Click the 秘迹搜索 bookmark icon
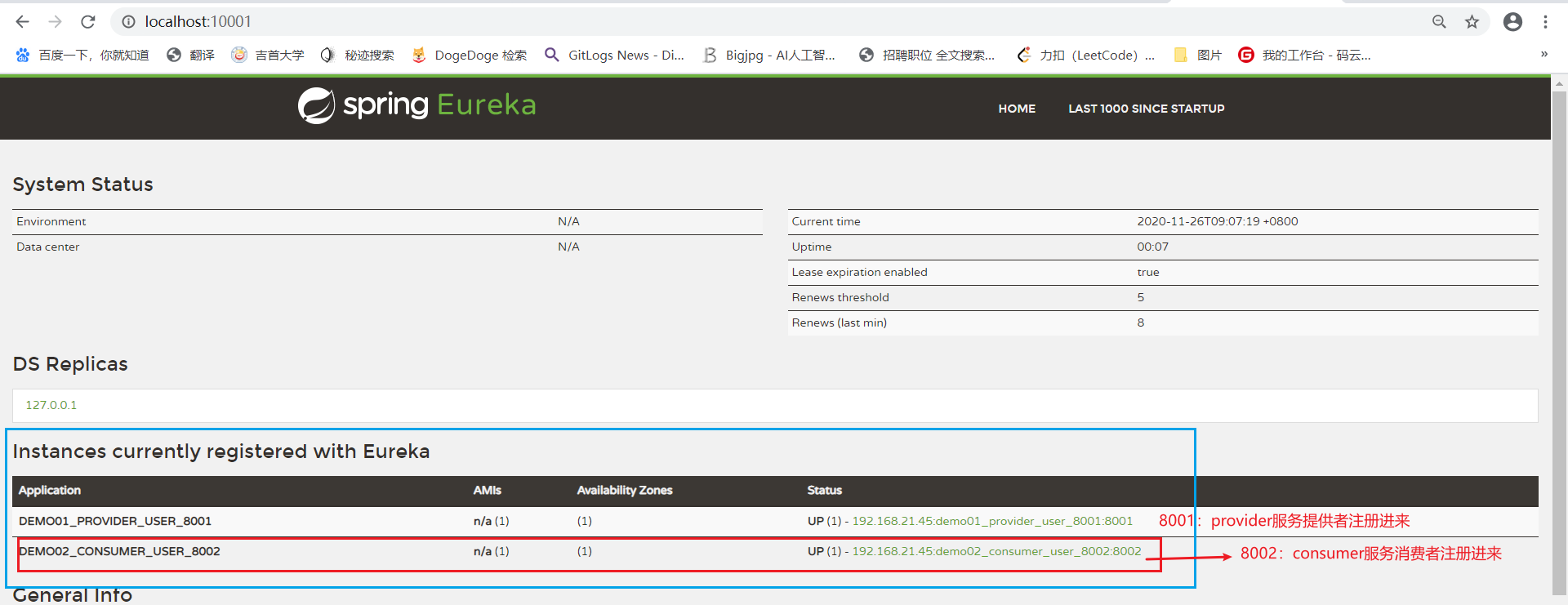Image resolution: width=1568 pixels, height=605 pixels. 327,55
